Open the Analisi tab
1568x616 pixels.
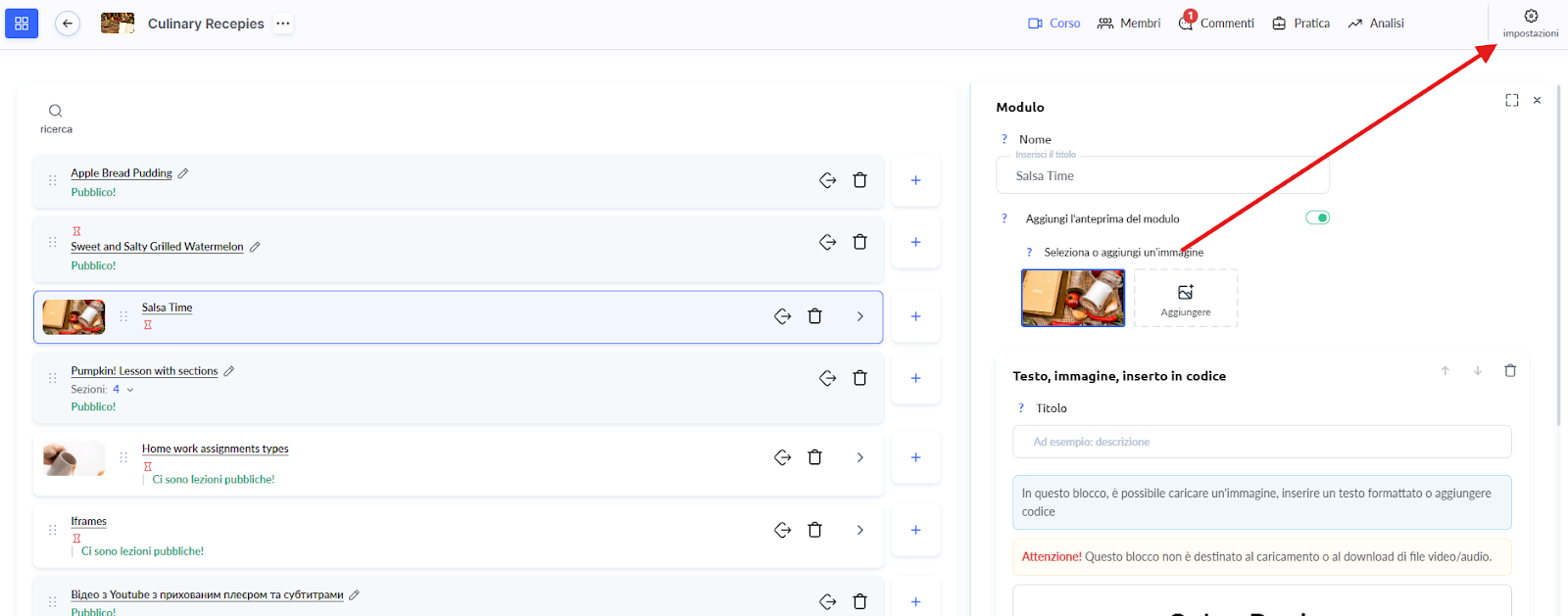(1376, 24)
